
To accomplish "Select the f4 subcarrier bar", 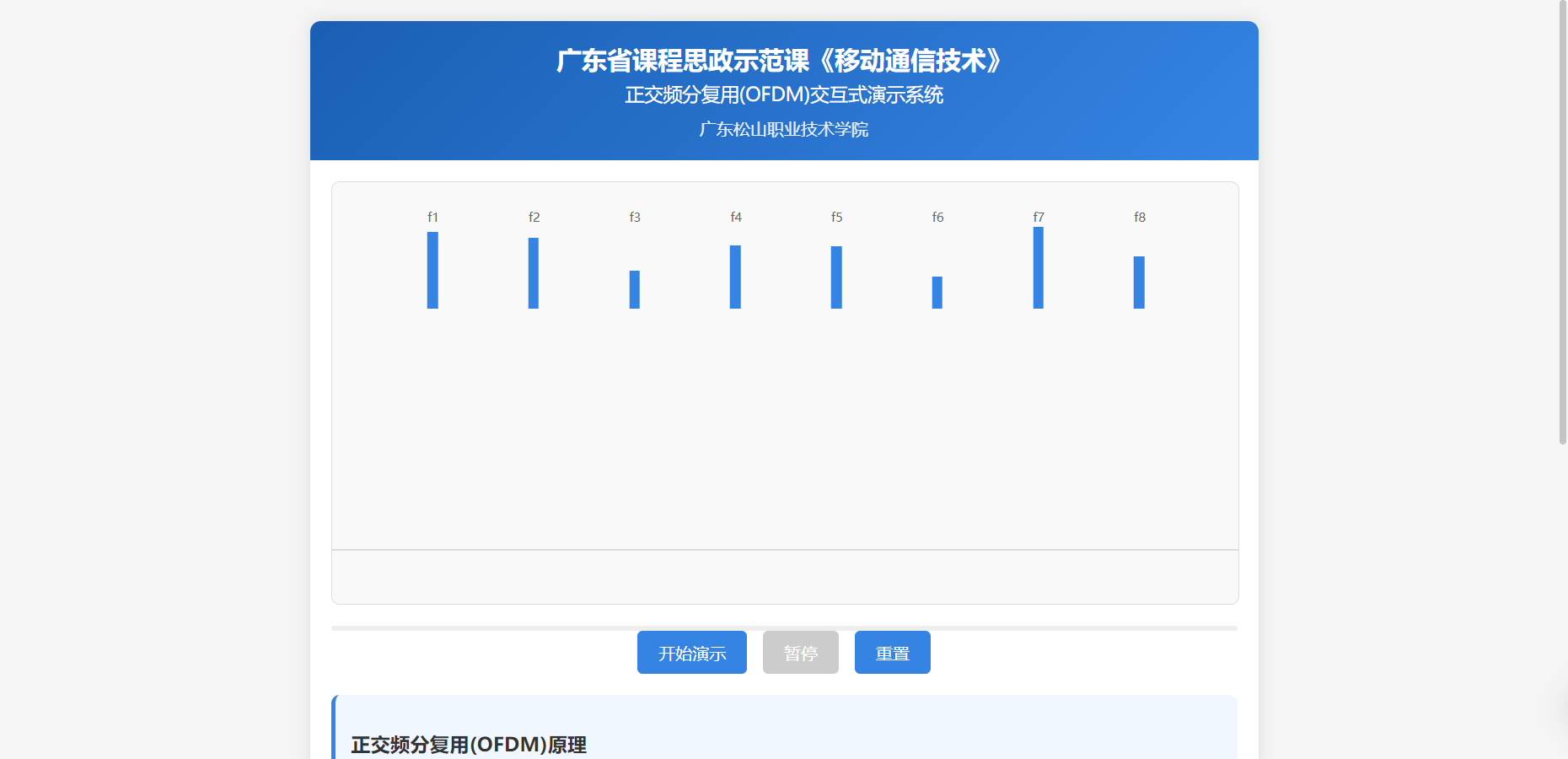I will pyautogui.click(x=735, y=277).
